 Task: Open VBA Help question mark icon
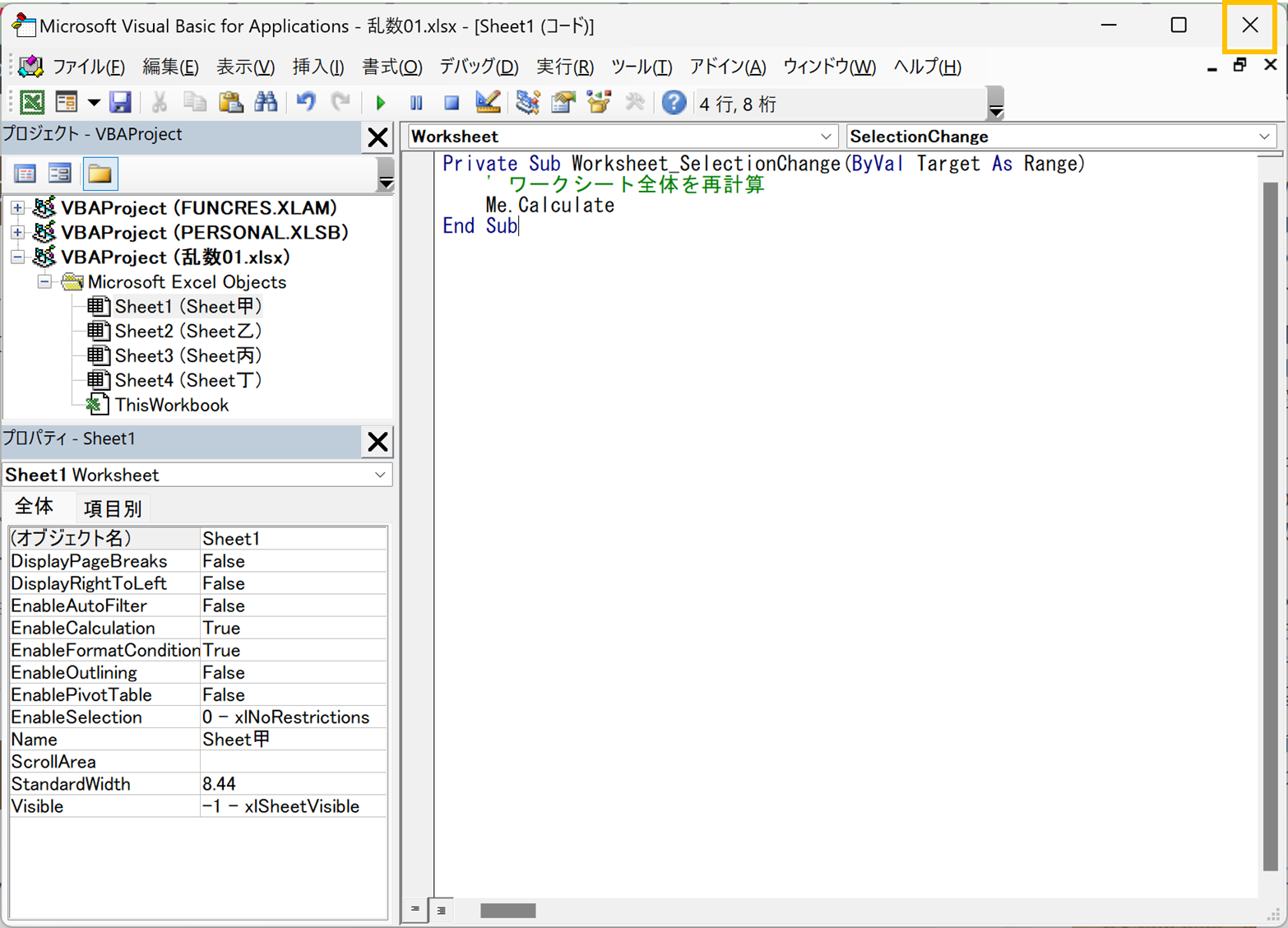click(x=674, y=103)
